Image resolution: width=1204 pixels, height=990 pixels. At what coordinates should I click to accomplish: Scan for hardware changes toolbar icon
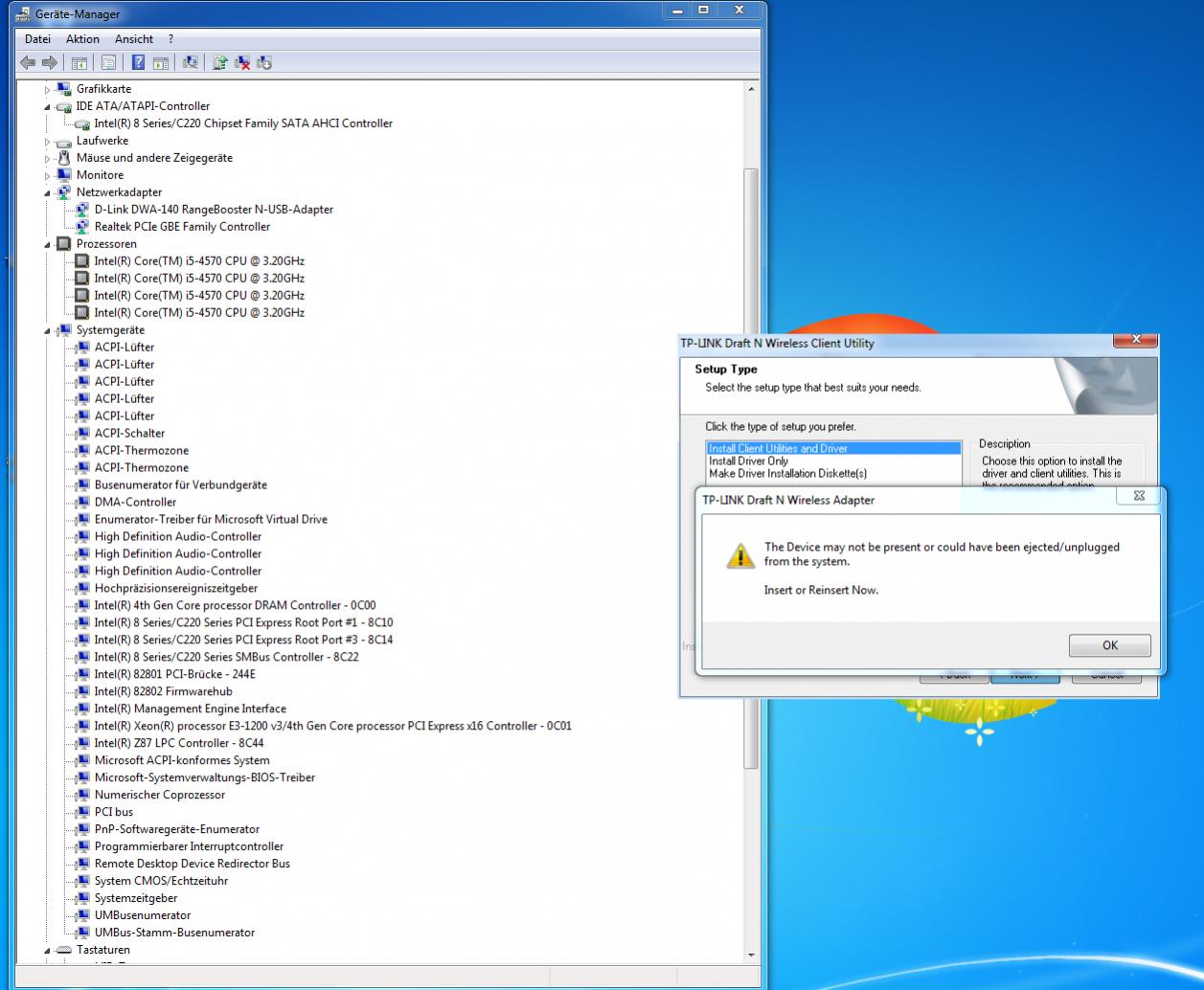190,63
